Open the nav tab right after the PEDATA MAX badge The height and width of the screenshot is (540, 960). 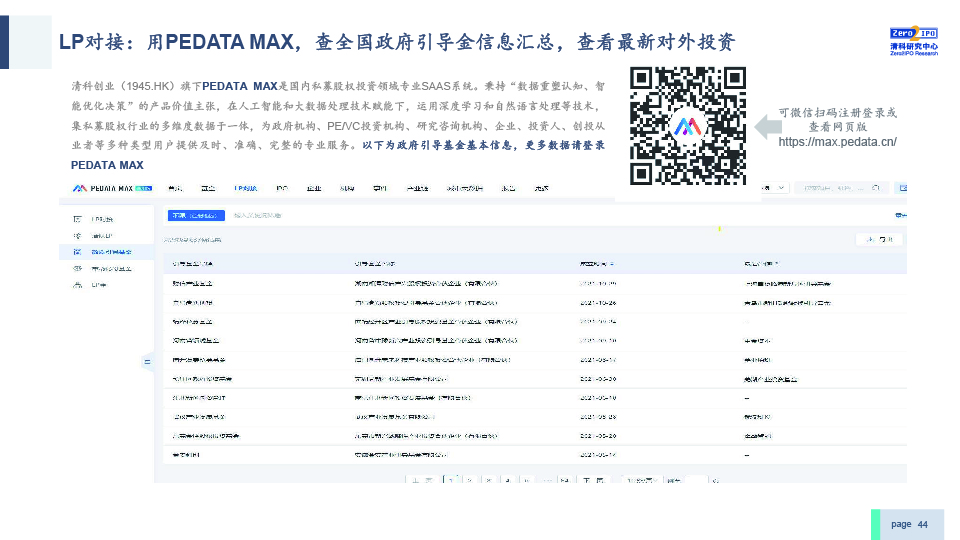pos(175,189)
